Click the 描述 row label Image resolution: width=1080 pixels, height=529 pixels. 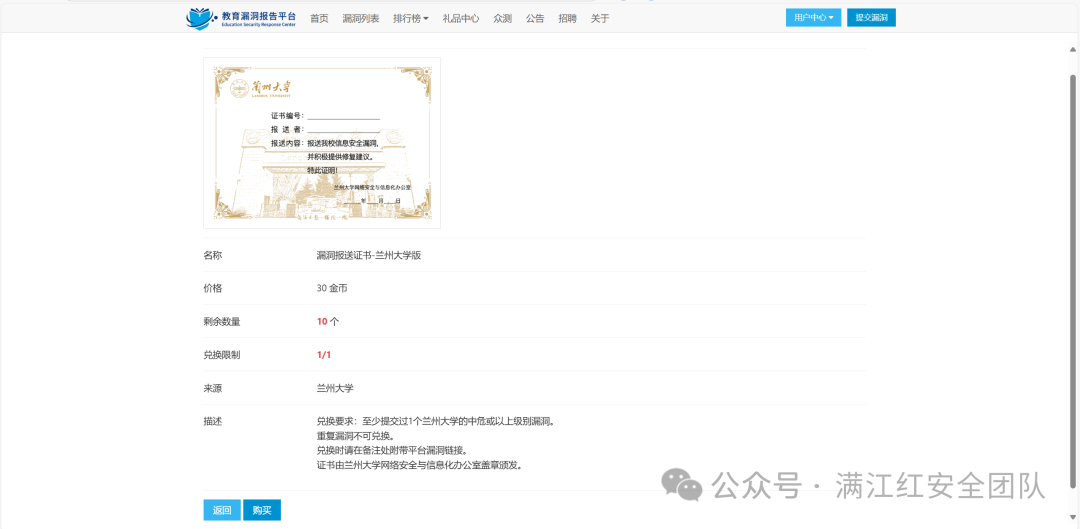213,422
